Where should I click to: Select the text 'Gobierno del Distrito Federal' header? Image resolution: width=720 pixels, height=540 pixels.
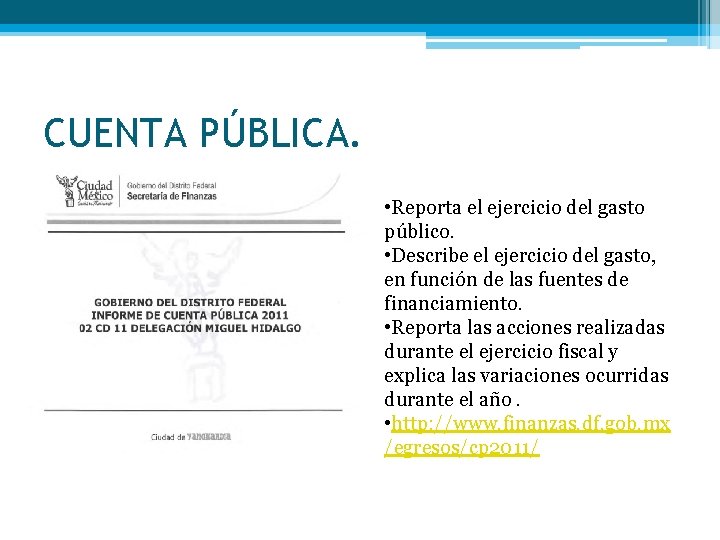point(171,186)
